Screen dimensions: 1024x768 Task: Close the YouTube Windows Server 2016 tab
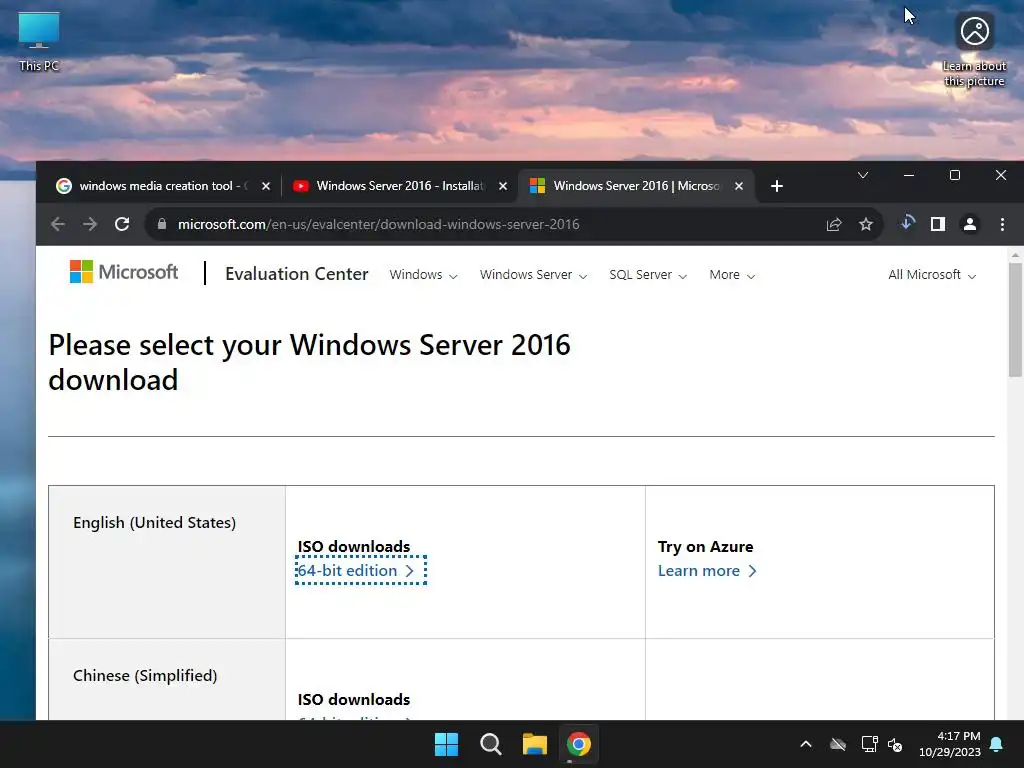pyautogui.click(x=503, y=186)
